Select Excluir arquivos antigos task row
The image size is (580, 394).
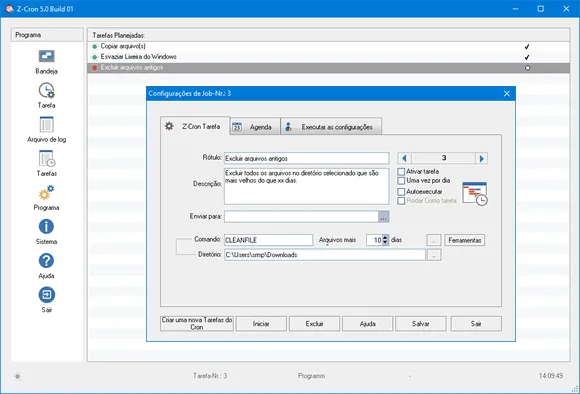[x=328, y=68]
